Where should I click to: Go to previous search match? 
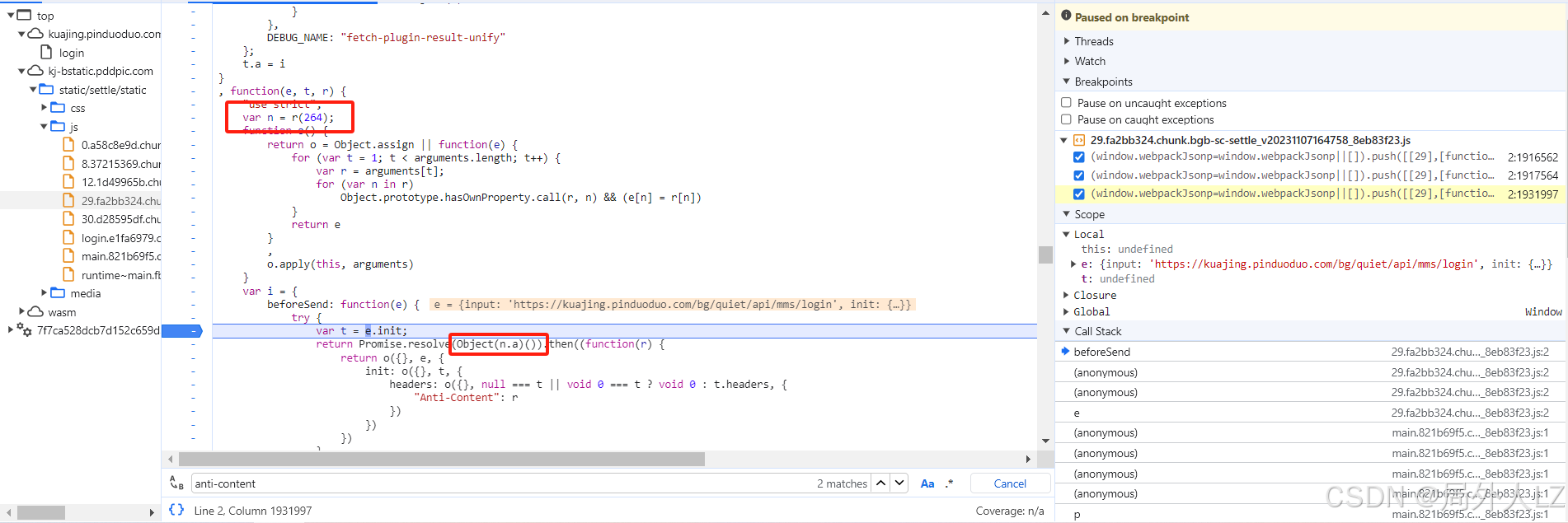tap(880, 483)
